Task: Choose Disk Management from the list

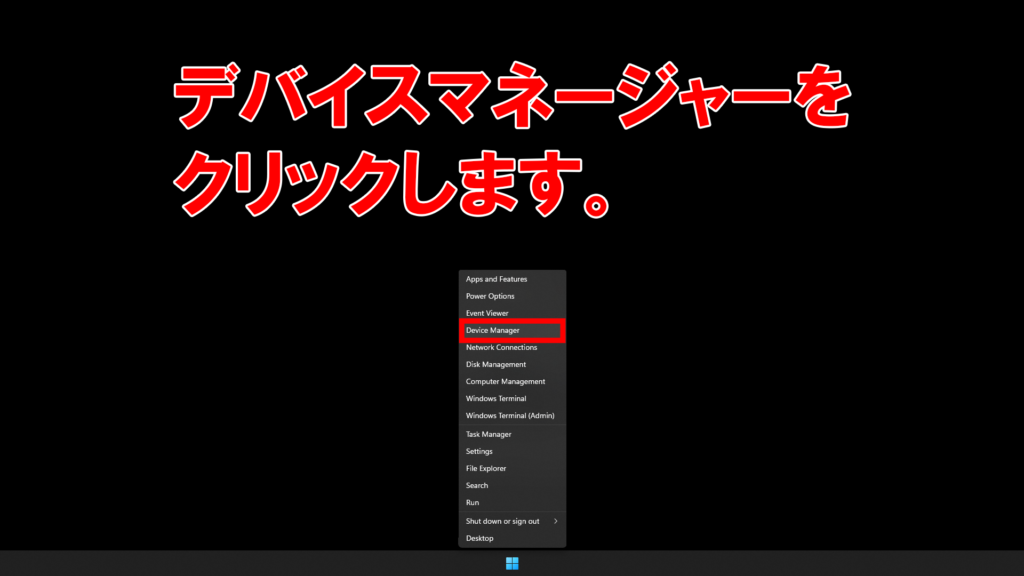Action: click(495, 364)
